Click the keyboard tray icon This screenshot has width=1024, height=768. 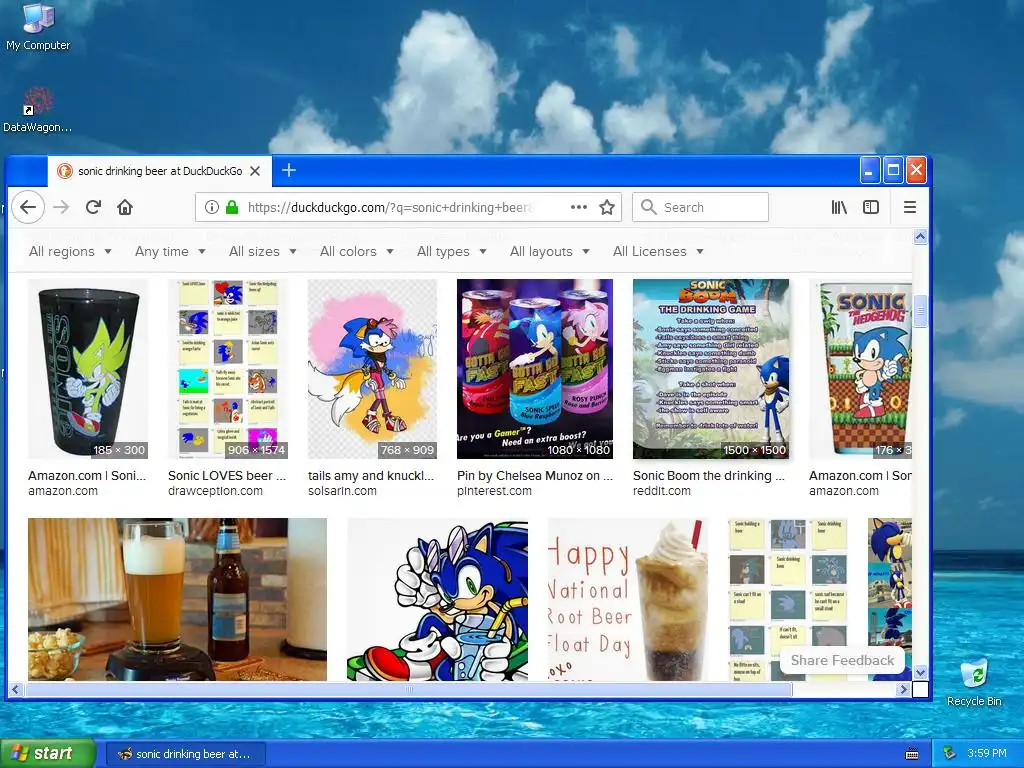(912, 754)
